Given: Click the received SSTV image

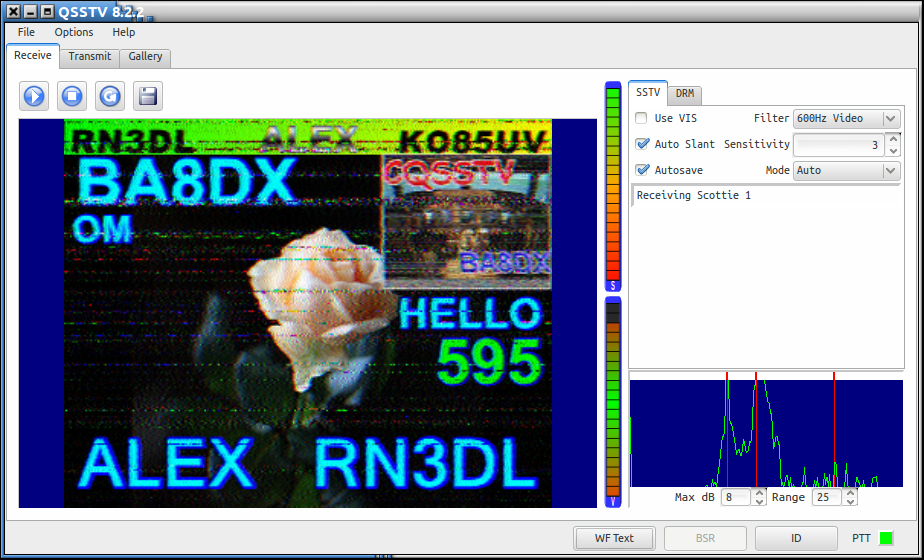Looking at the screenshot, I should 308,313.
